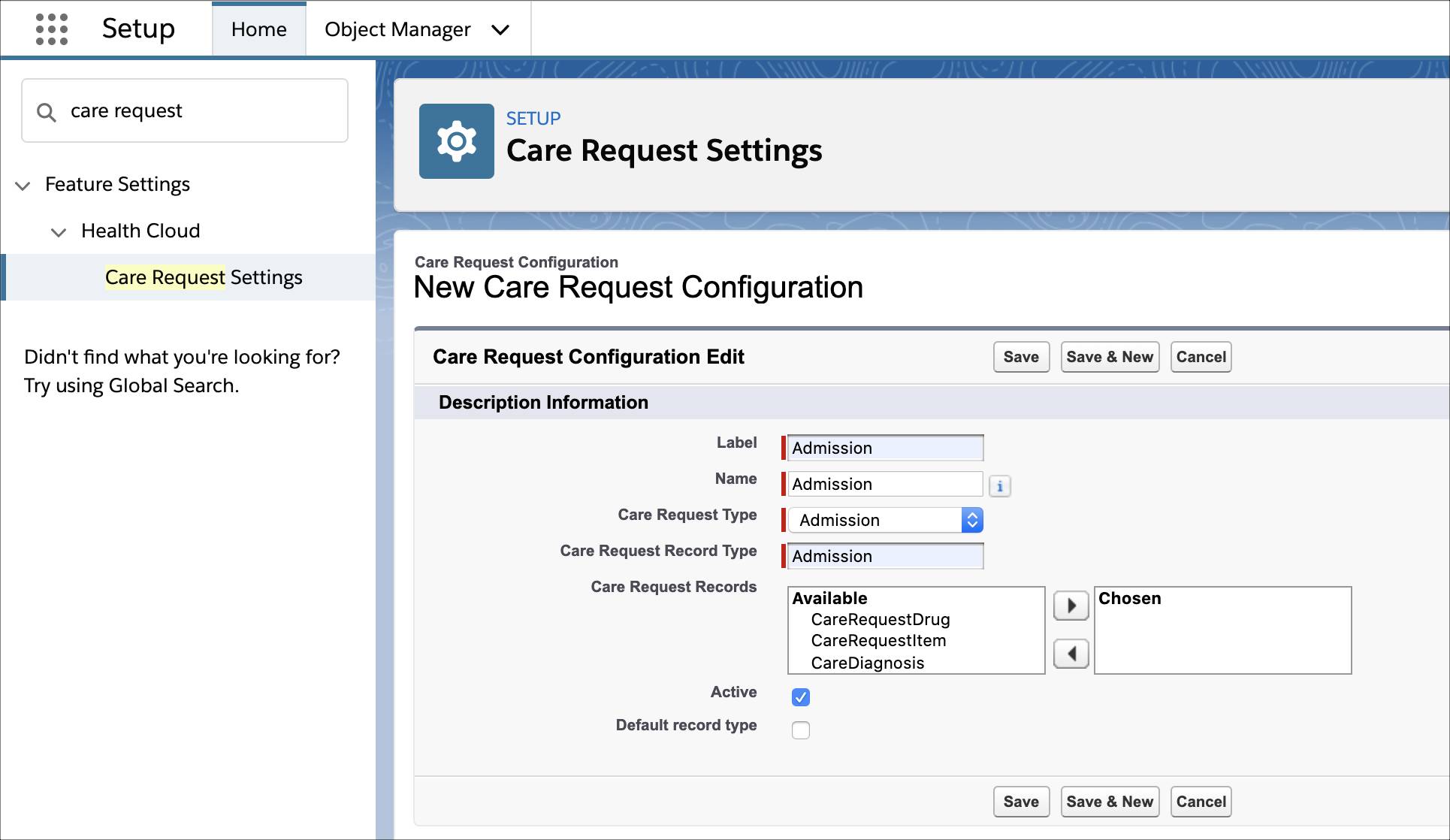The width and height of the screenshot is (1450, 840).
Task: Click Save at the bottom of the form
Action: click(x=1020, y=802)
